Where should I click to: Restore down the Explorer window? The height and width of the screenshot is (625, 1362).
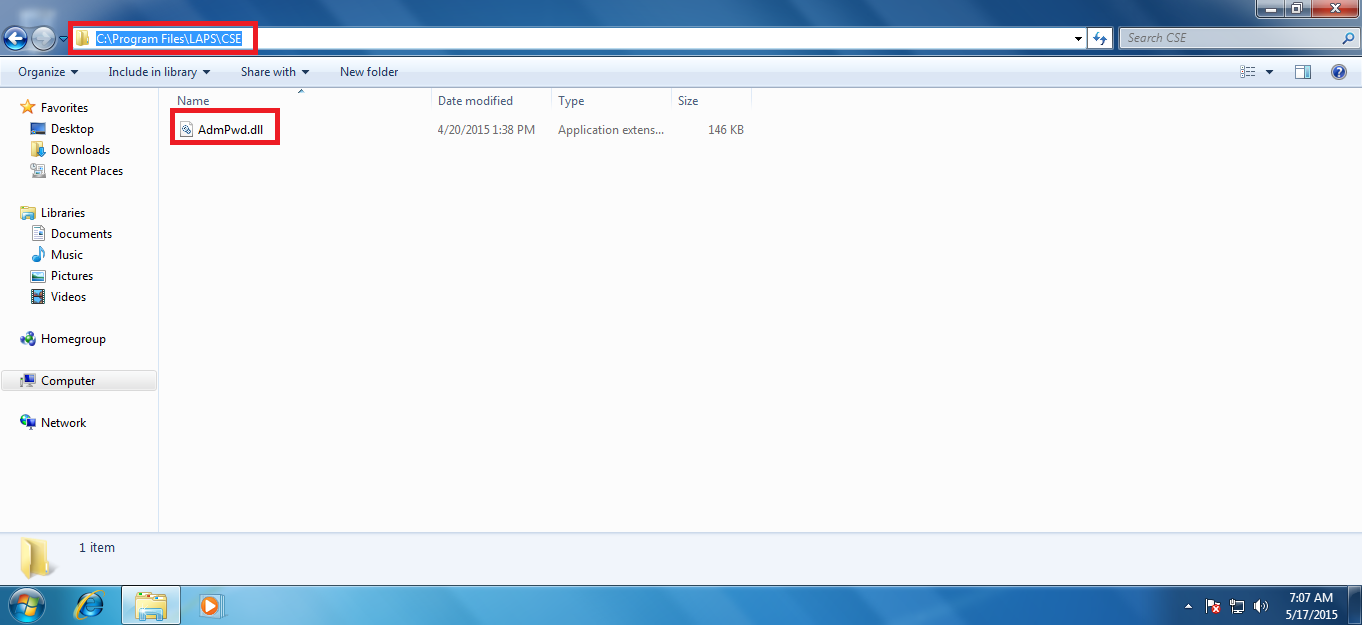[x=1297, y=8]
